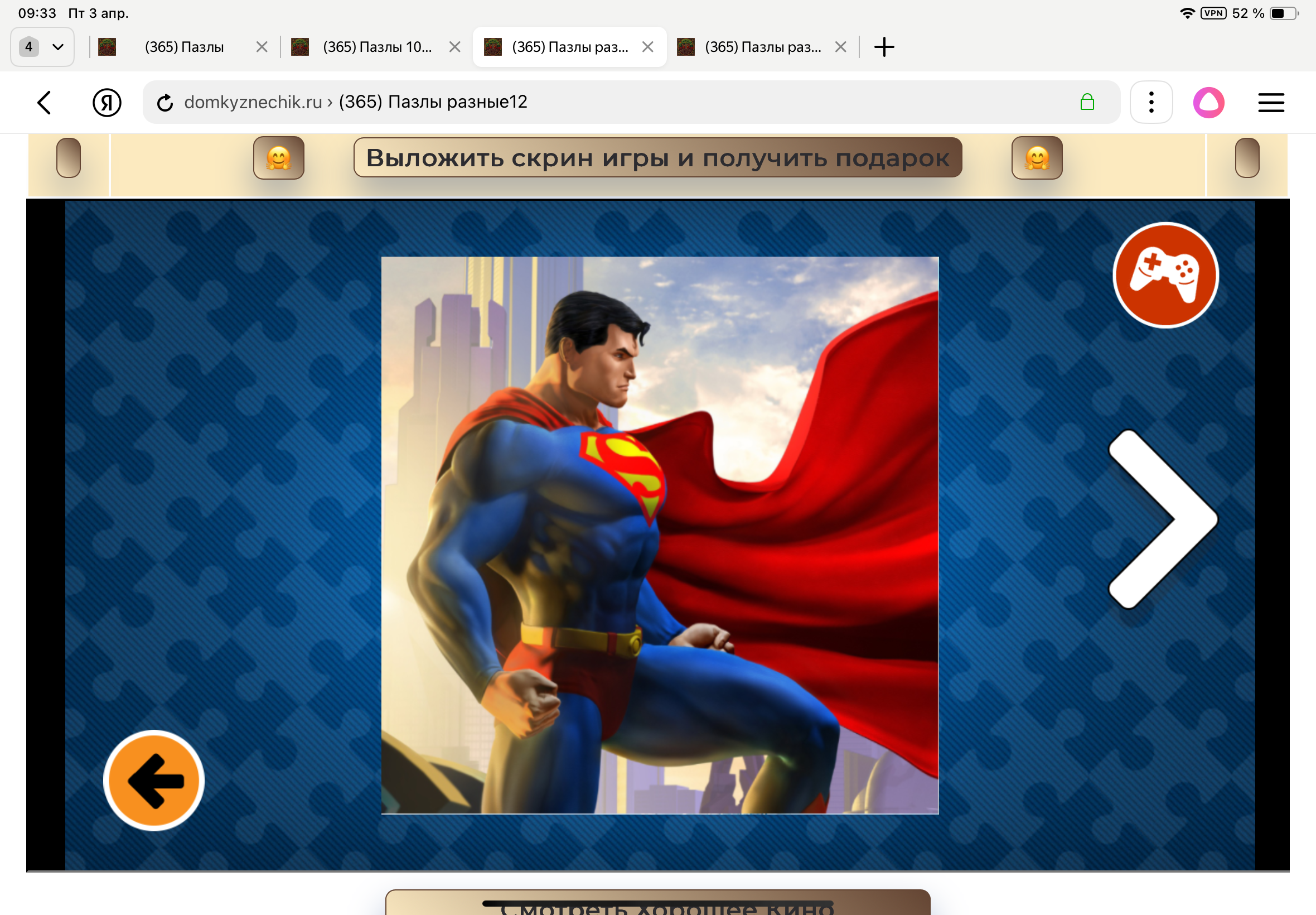
Task: Click the red gamepad icon
Action: click(x=1165, y=275)
